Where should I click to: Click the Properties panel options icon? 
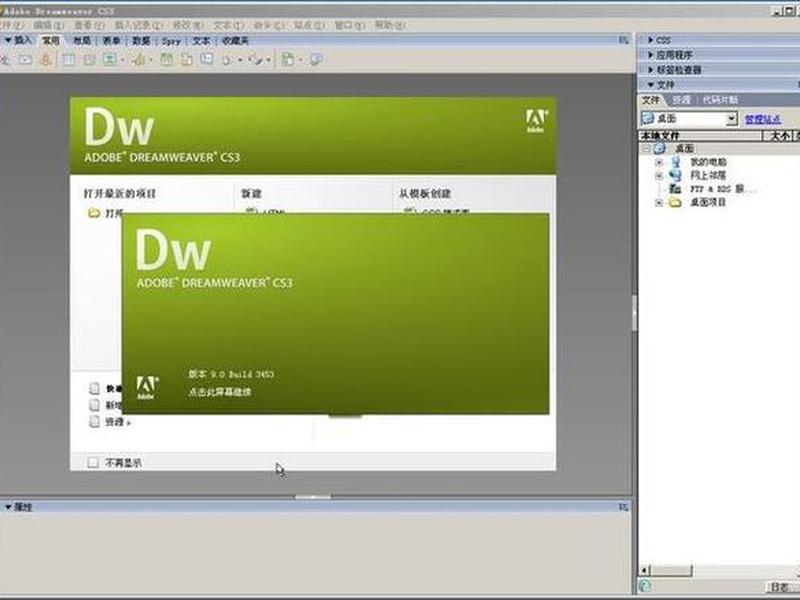pos(623,507)
